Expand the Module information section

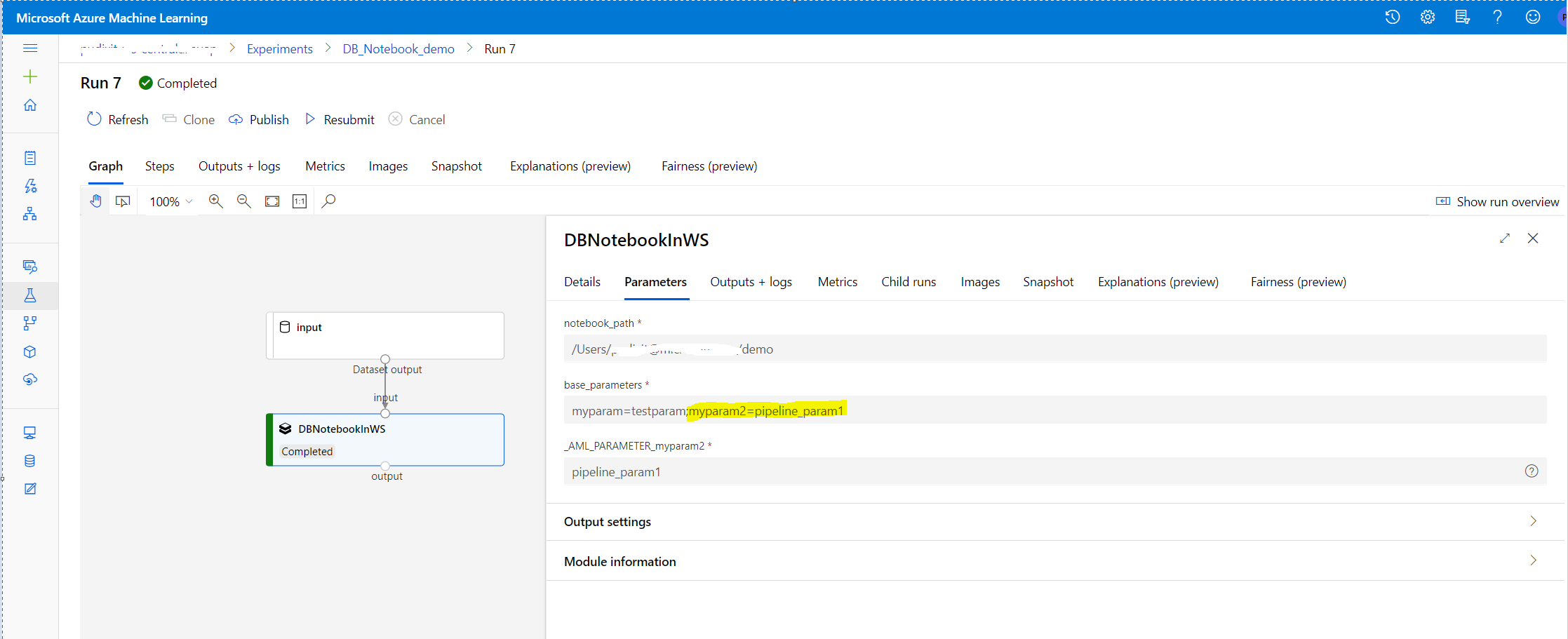click(619, 561)
